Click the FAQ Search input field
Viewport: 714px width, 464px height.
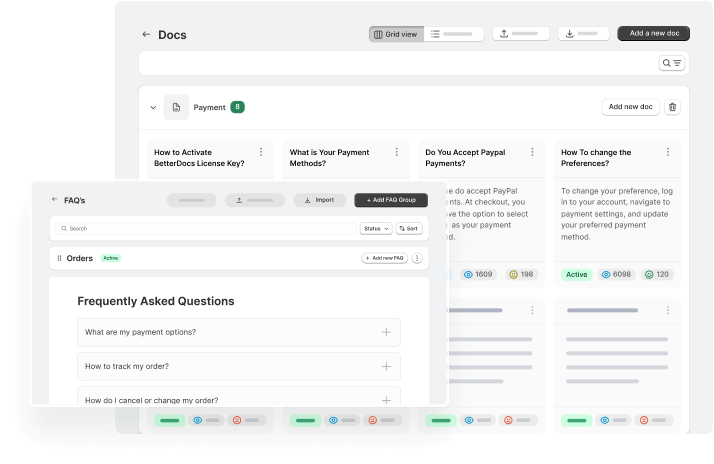200,228
